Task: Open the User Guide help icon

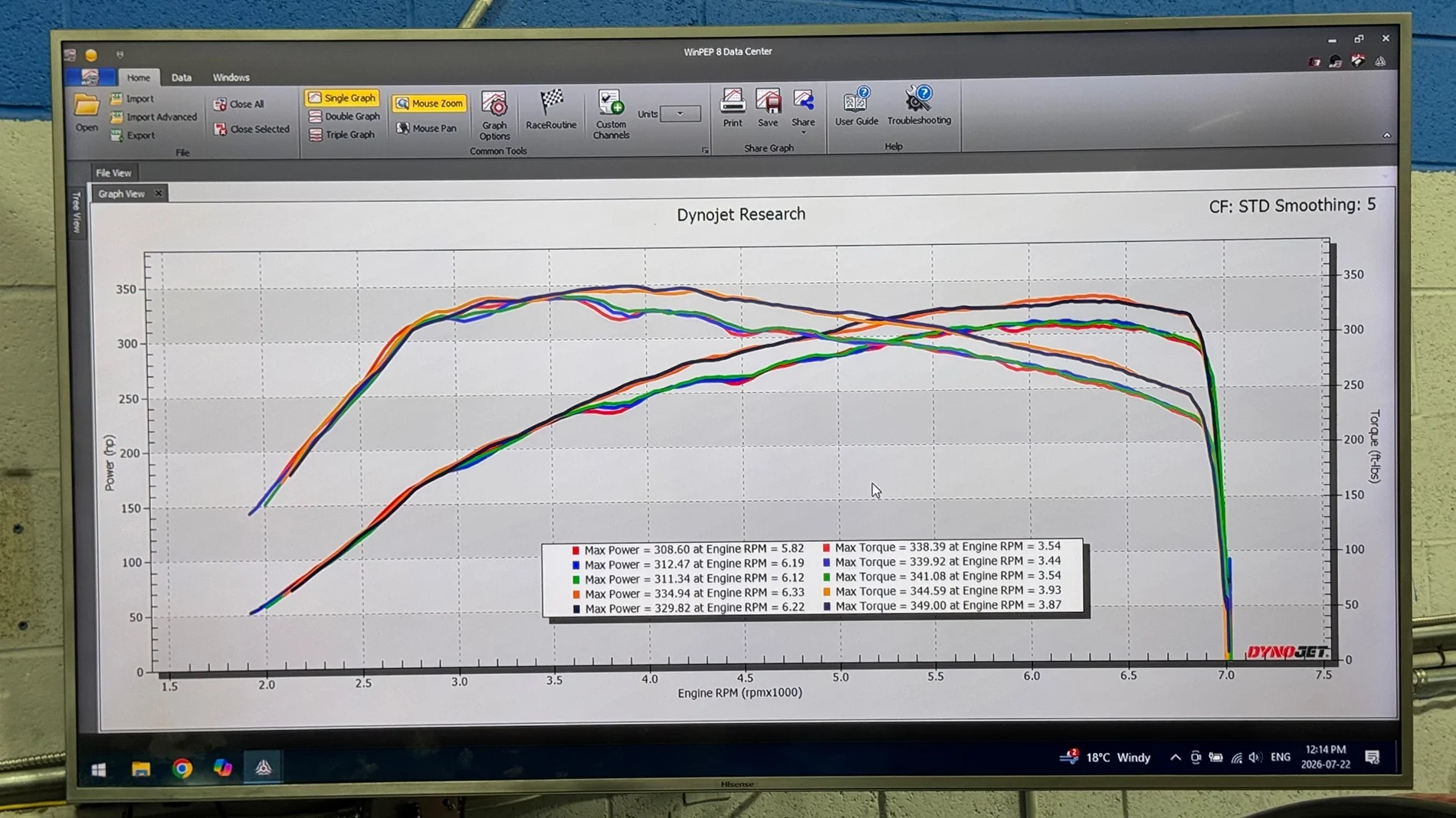Action: (856, 106)
